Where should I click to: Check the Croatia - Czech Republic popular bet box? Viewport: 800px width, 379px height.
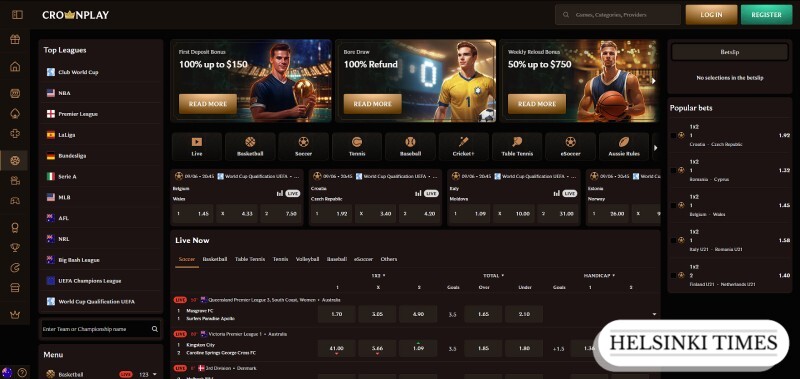coord(673,136)
